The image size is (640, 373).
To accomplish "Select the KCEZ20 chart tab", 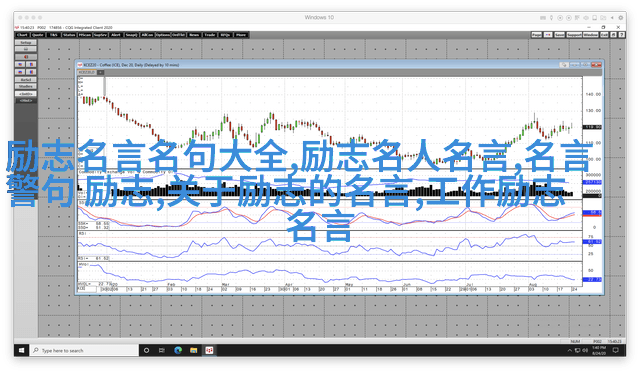I will (87, 72).
